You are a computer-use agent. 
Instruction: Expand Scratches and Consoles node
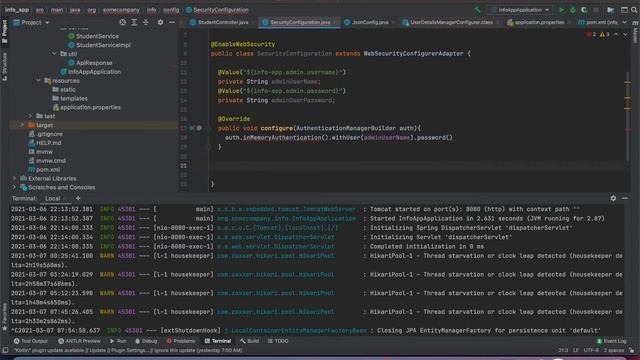coord(14,187)
